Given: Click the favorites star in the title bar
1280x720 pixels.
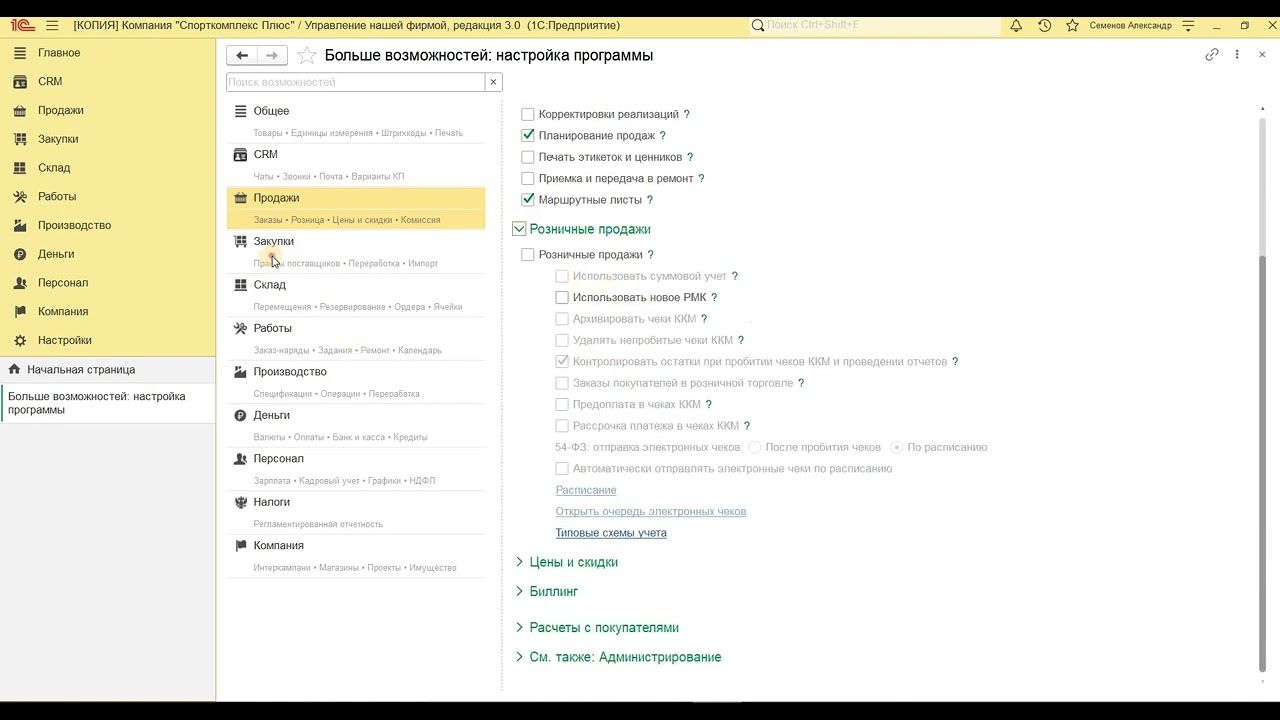Looking at the screenshot, I should [1072, 25].
